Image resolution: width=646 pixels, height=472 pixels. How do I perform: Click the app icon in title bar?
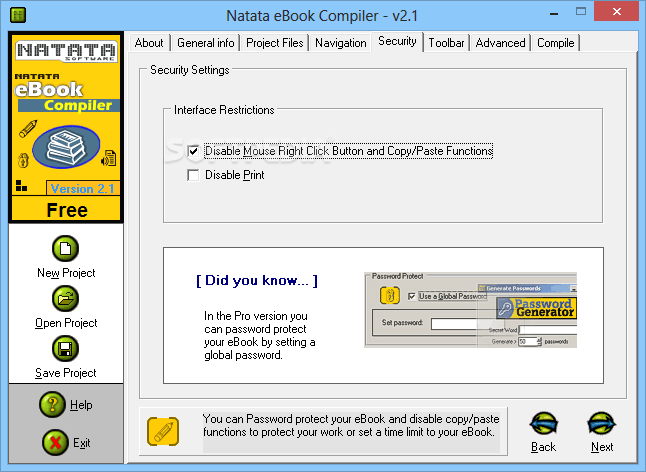18,15
